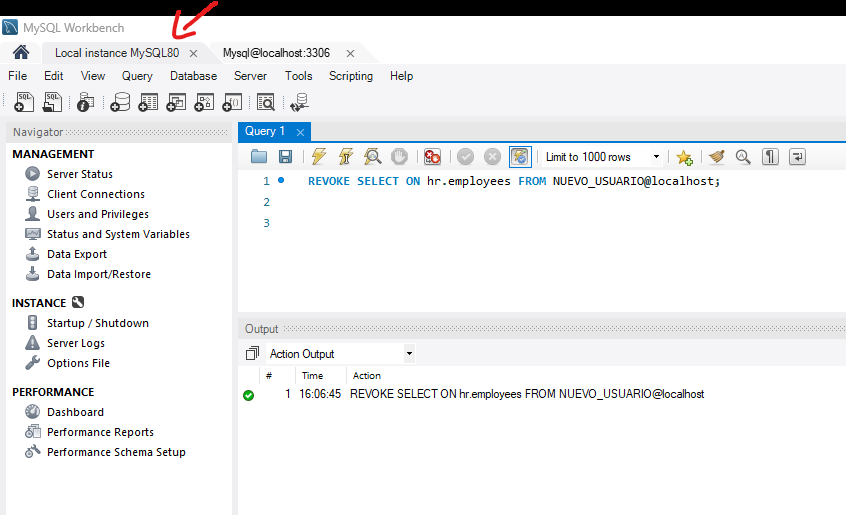846x515 pixels.
Task: Stop the running query icon
Action: pos(399,157)
